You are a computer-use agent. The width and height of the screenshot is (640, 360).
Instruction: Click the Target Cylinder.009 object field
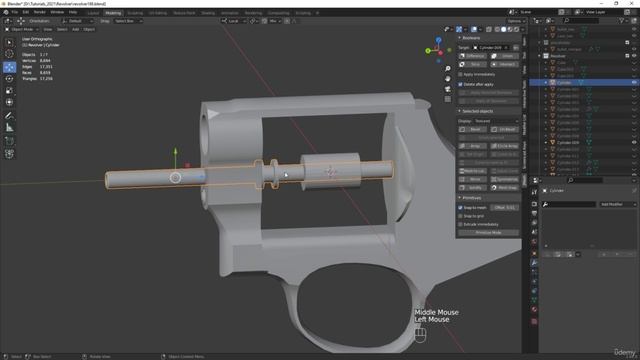tap(491, 48)
